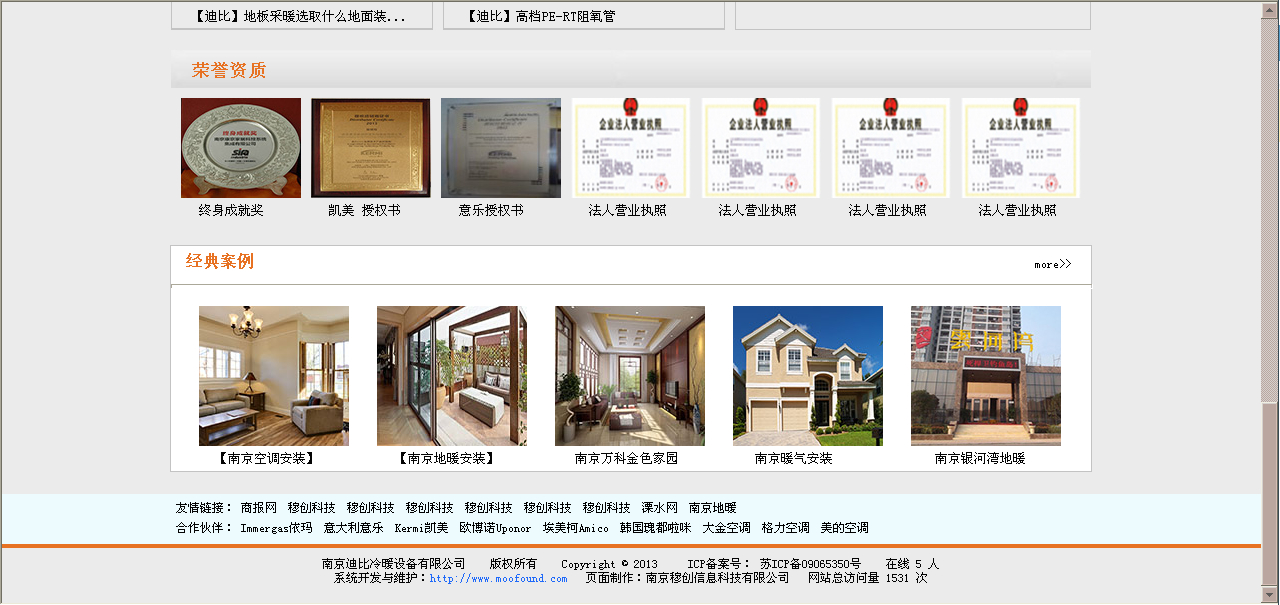Open article 【迪比】地板采暖选取什么地面装...
Viewport: 1280px width, 605px height.
[x=301, y=17]
